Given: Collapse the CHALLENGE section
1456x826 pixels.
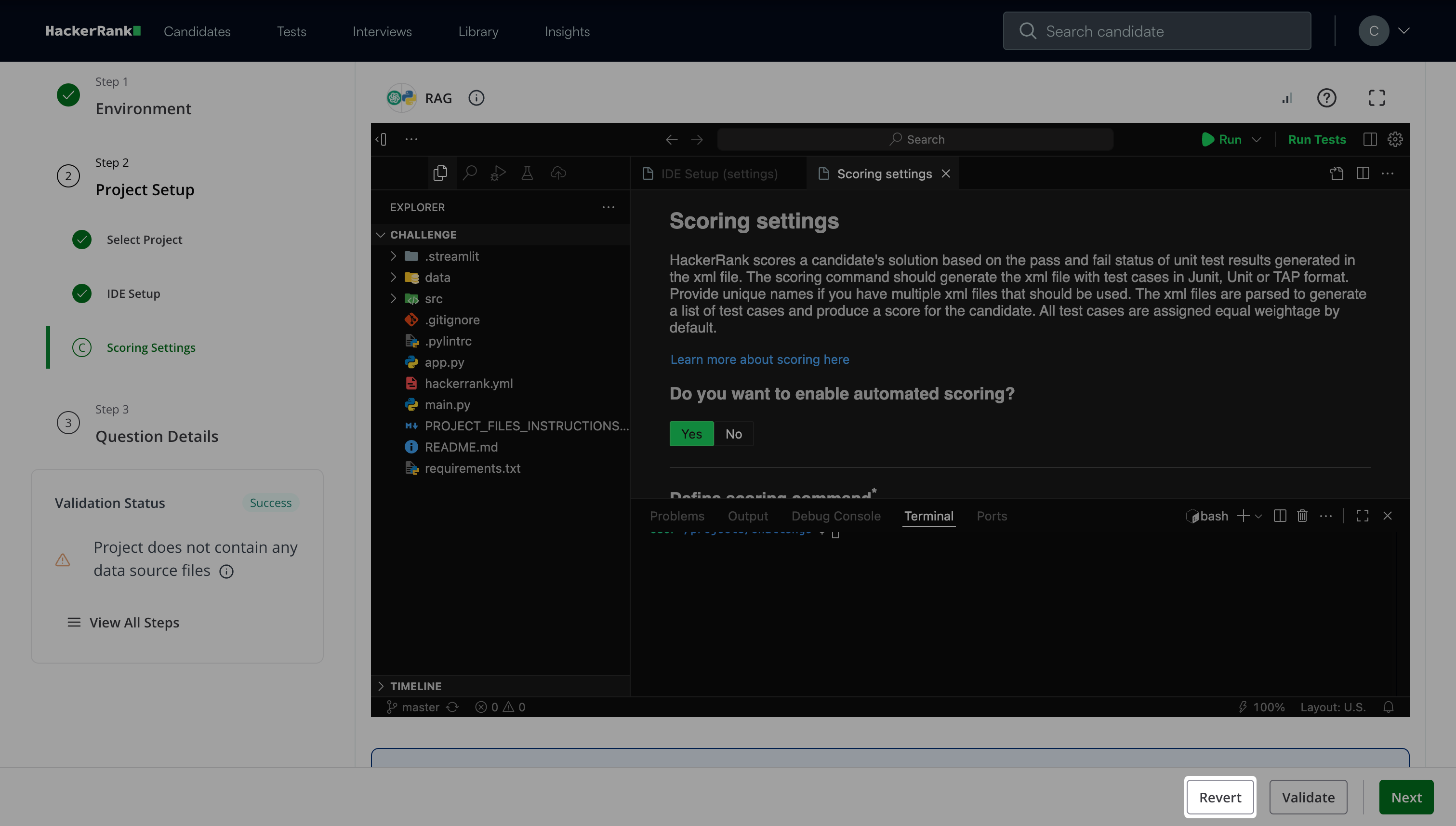Looking at the screenshot, I should click(x=381, y=235).
